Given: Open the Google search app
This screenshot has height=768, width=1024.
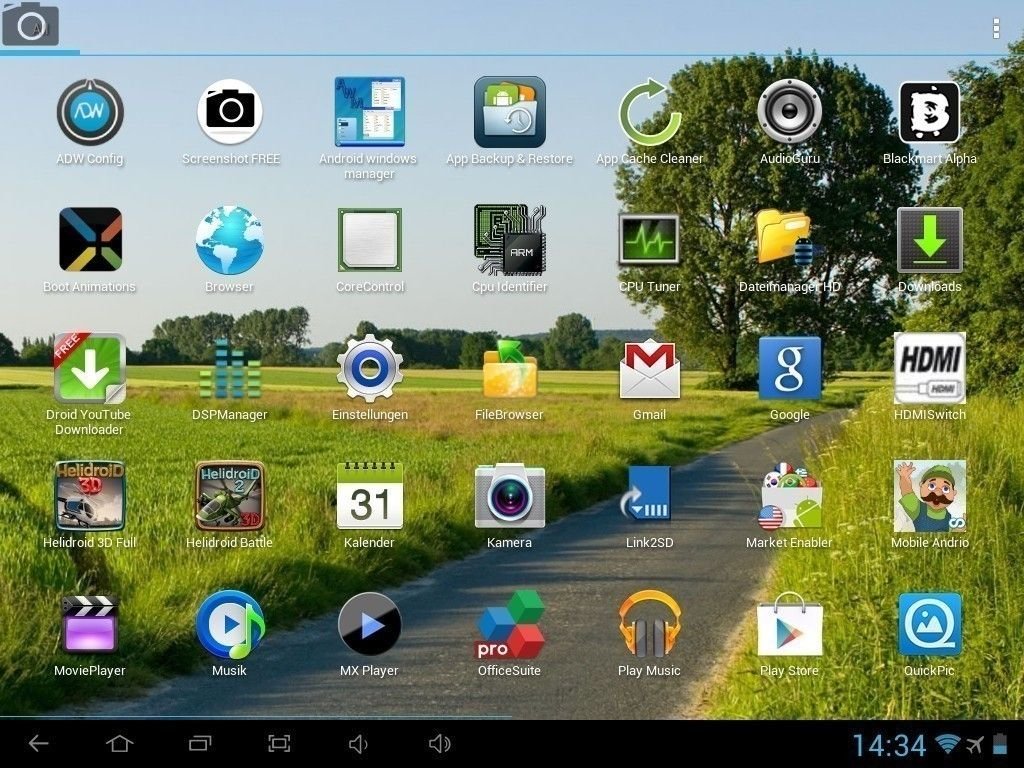Looking at the screenshot, I should pyautogui.click(x=790, y=368).
